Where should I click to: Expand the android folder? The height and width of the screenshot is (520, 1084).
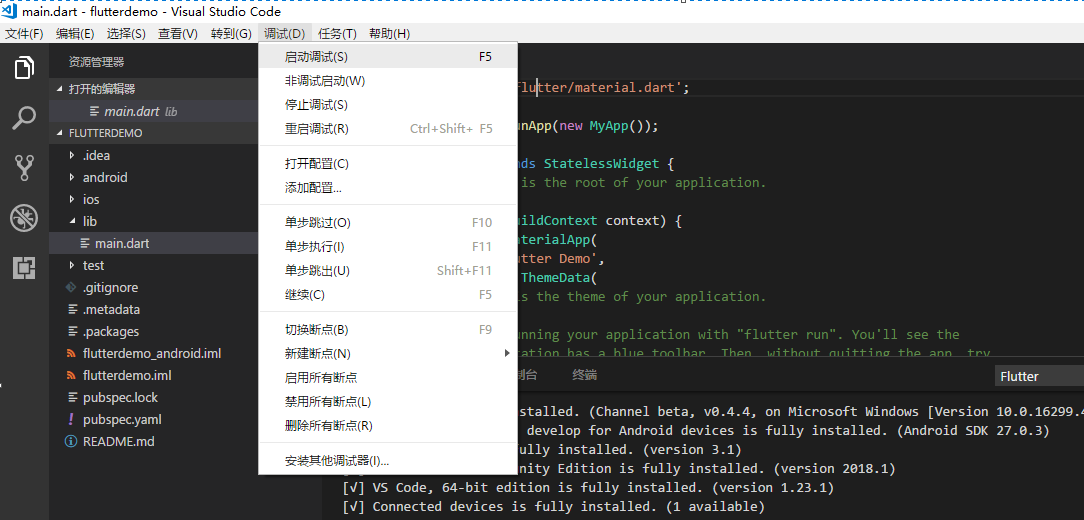tap(72, 178)
